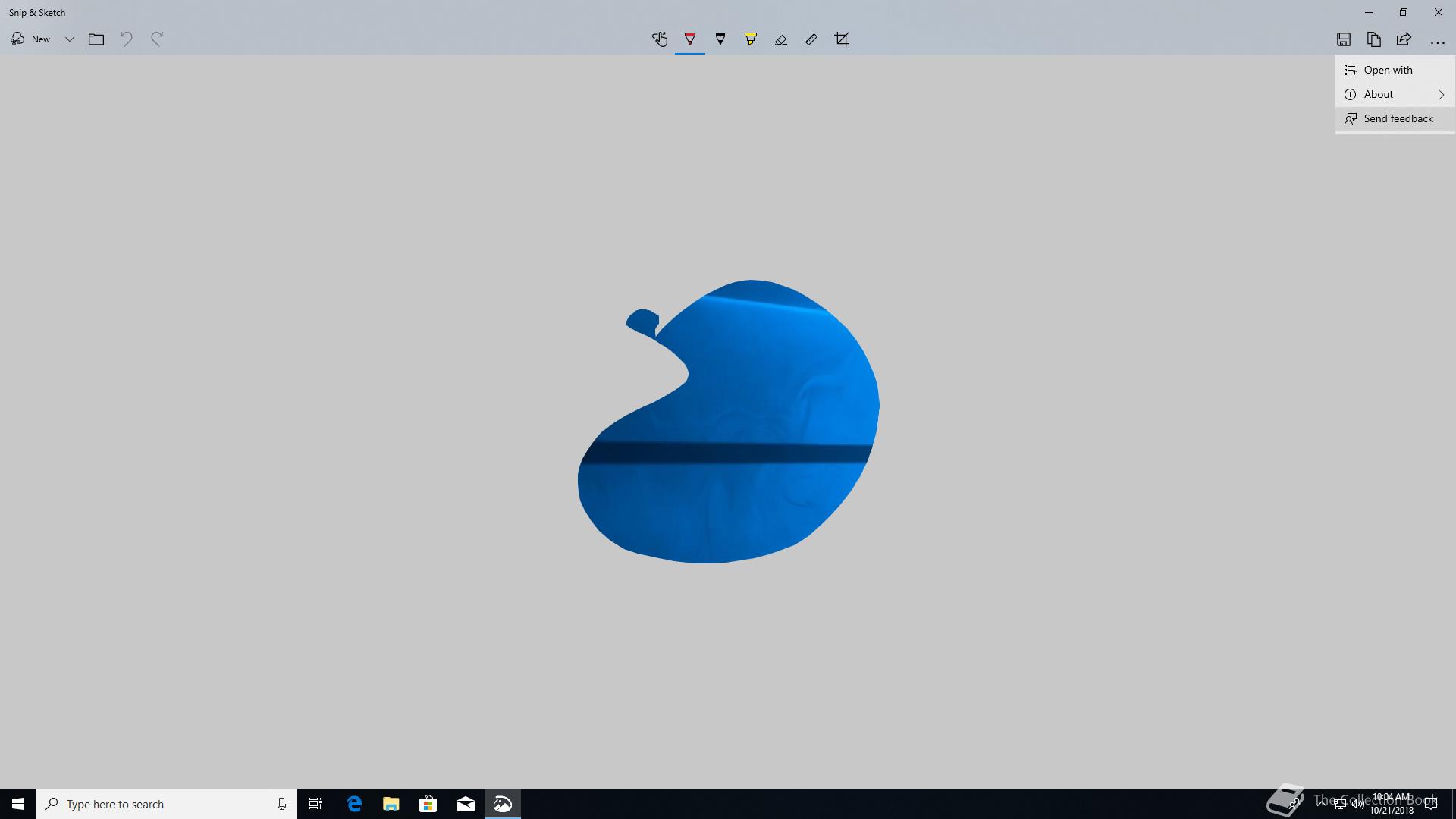Click the Undo arrow icon
Screen dimensions: 1456x819
(127, 39)
